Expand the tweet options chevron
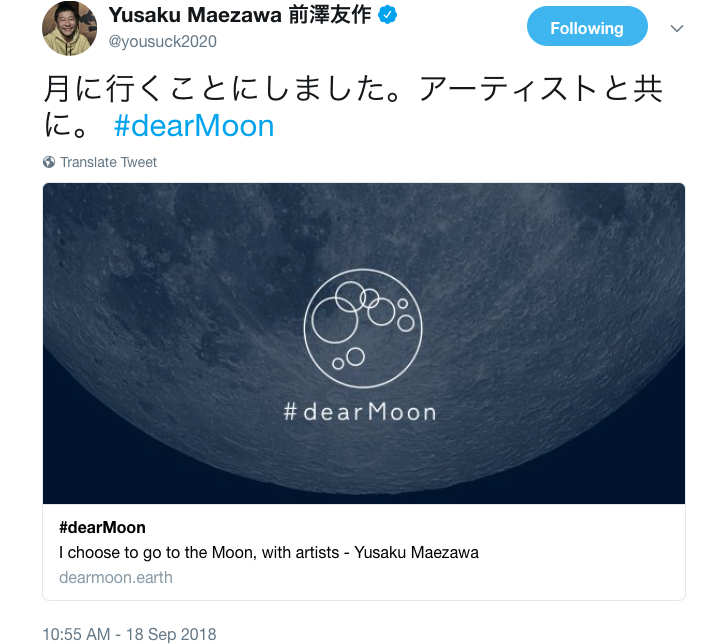The width and height of the screenshot is (720, 644). tap(677, 28)
